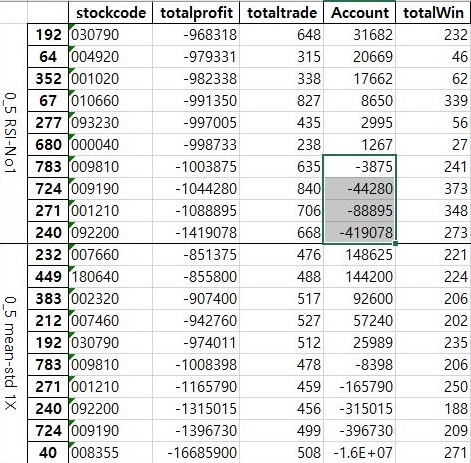Viewport: 471px width, 463px height.
Task: Select stockcode cell 002320
Action: tap(110, 299)
